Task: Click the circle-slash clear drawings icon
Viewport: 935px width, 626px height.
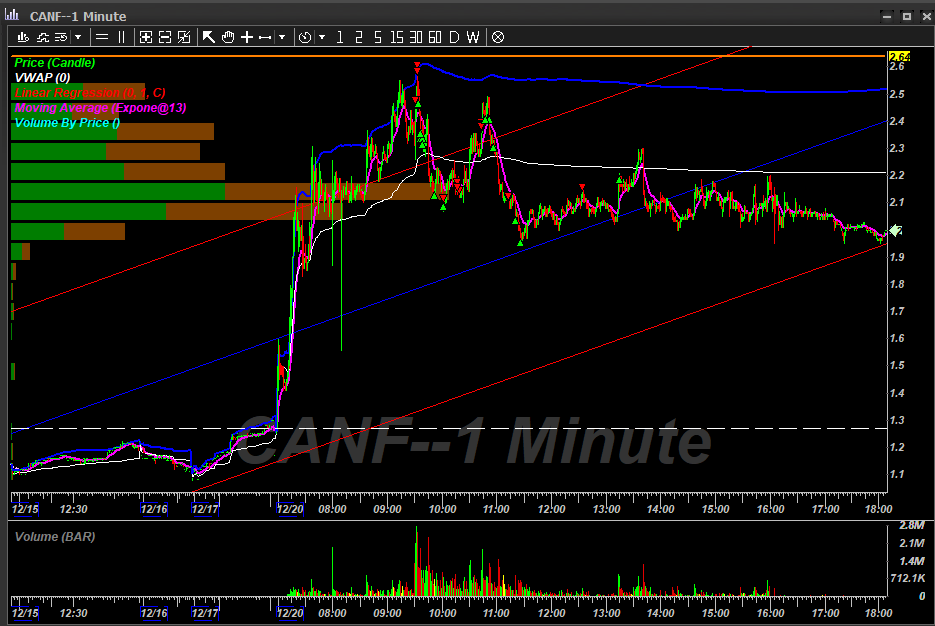Action: pos(497,37)
